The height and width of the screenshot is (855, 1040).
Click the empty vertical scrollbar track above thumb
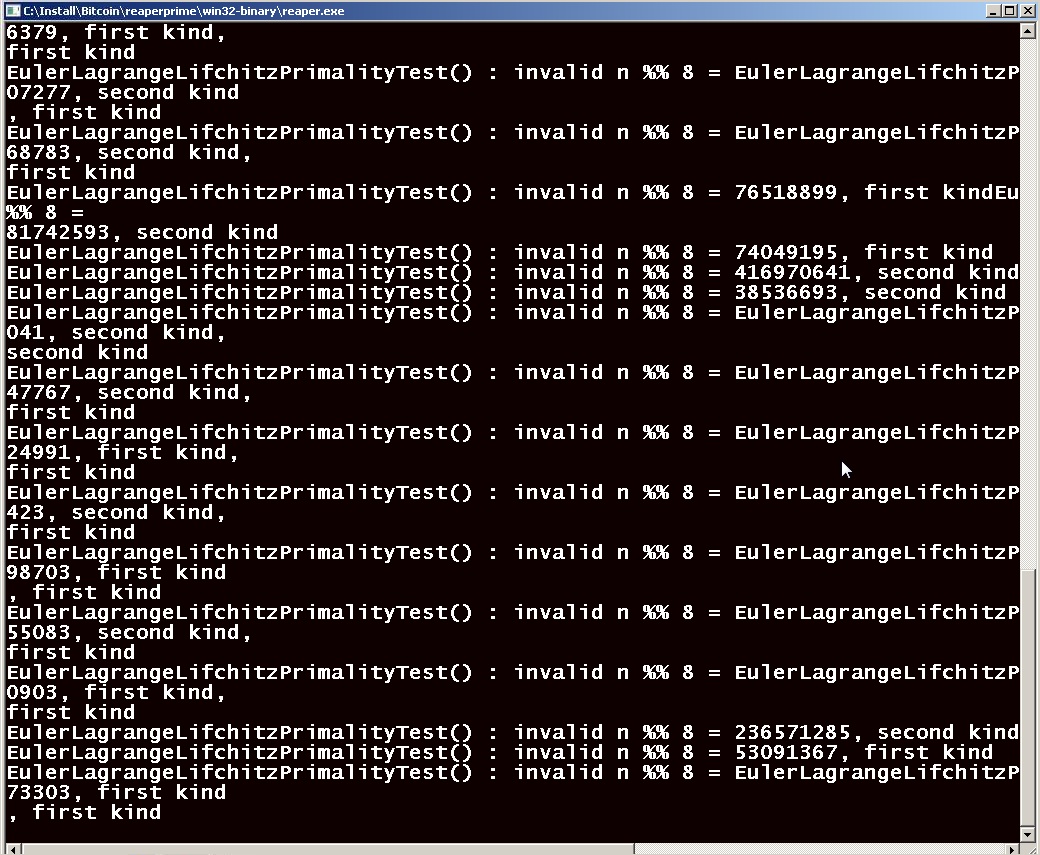tap(1027, 302)
